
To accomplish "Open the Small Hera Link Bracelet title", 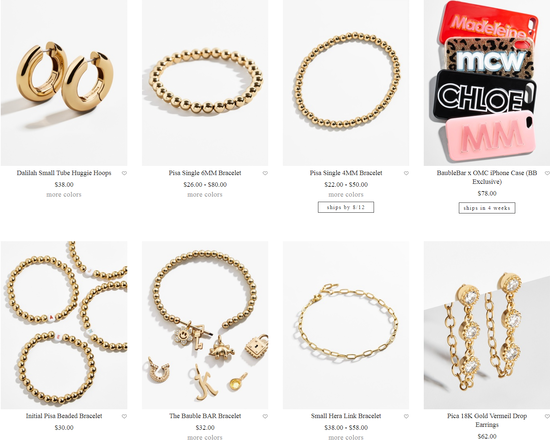I will [x=346, y=416].
